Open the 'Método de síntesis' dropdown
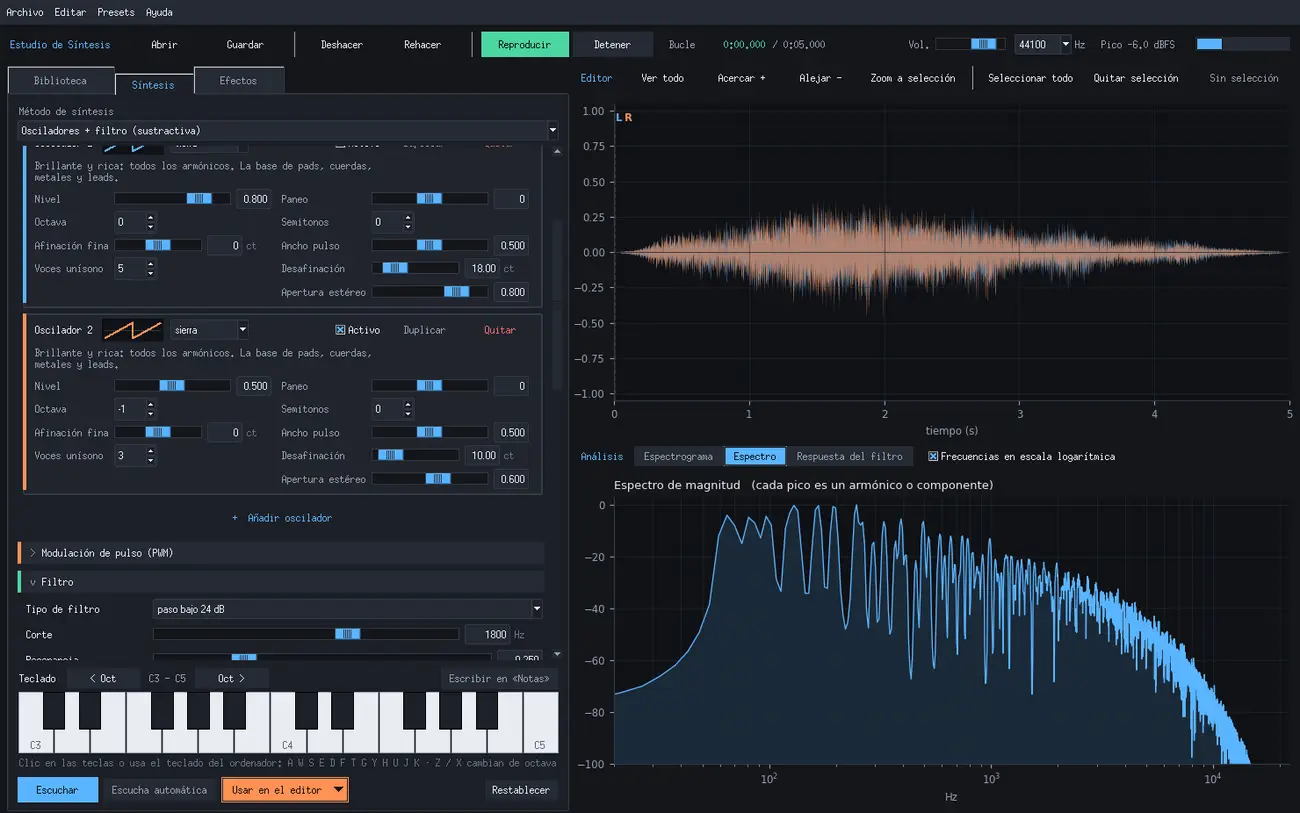Screen dimensions: 1300x813 289,131
